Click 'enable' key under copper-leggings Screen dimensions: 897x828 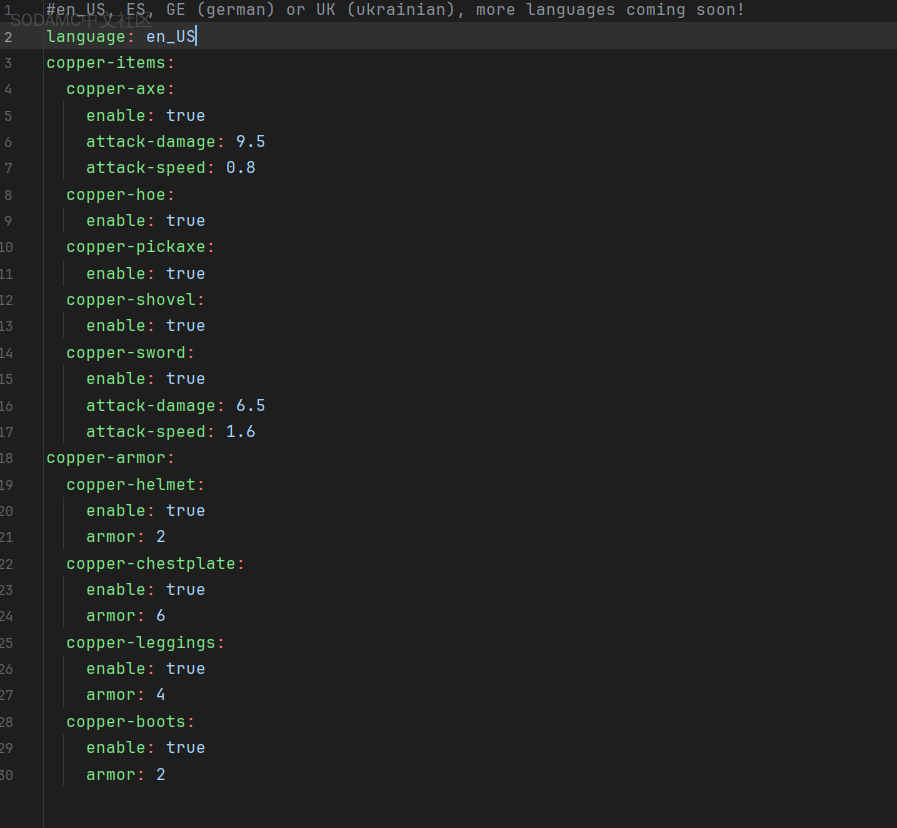point(116,669)
